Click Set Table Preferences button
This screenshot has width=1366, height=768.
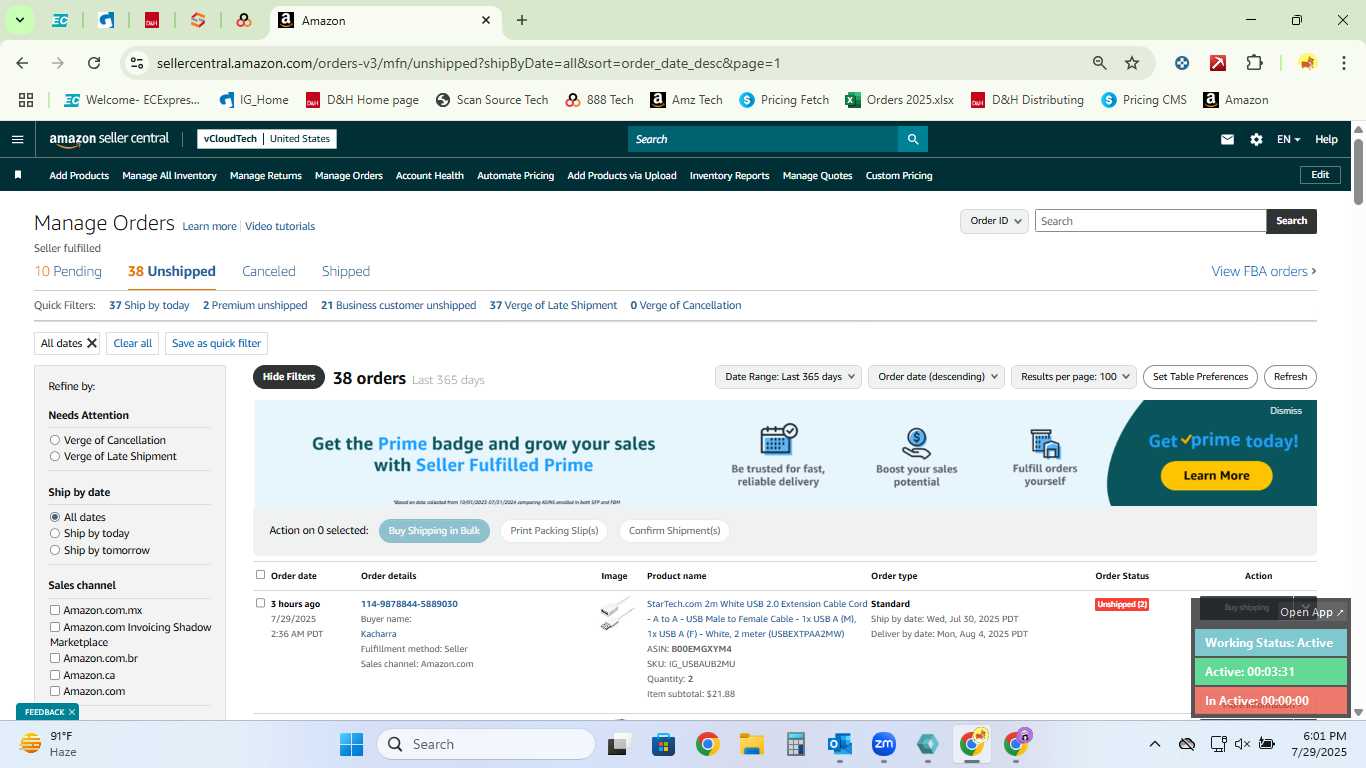pyautogui.click(x=1200, y=377)
